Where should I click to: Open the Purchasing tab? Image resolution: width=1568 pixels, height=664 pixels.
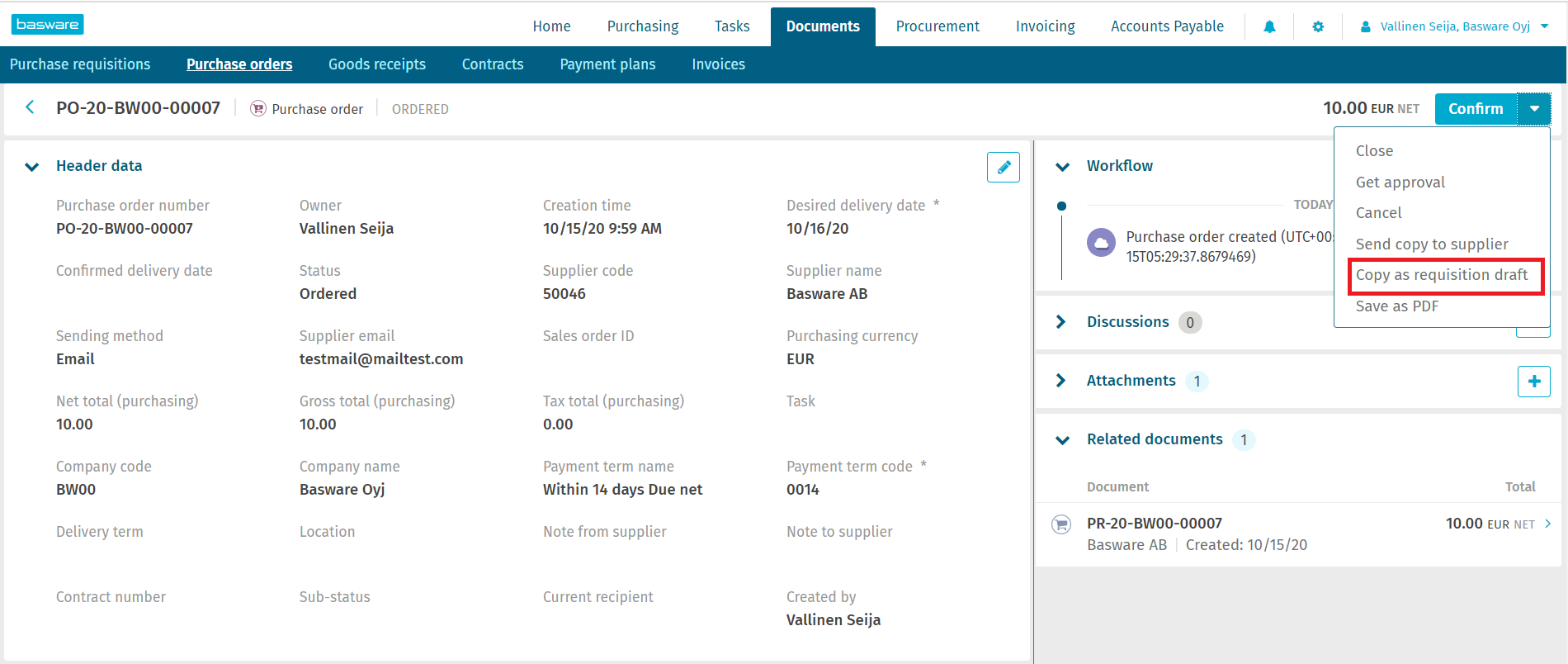(x=643, y=26)
